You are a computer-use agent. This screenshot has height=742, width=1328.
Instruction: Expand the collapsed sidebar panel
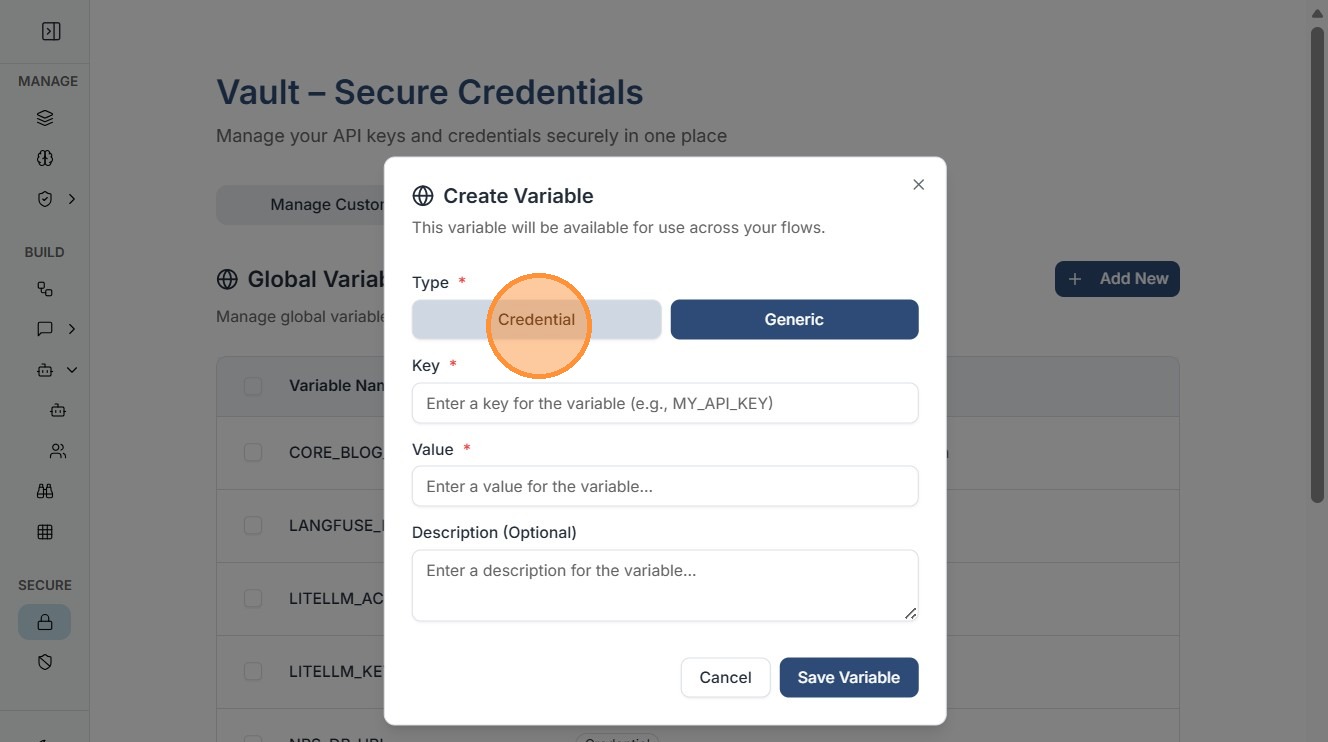51,32
